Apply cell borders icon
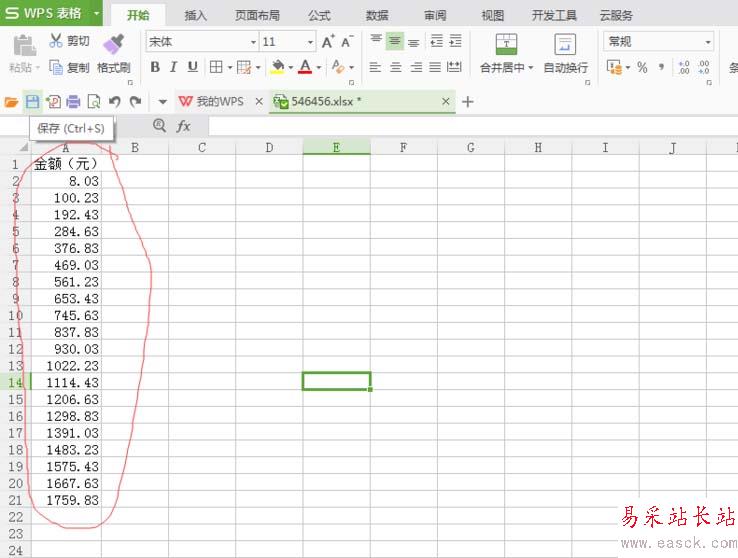This screenshot has height=558, width=738. 216,67
